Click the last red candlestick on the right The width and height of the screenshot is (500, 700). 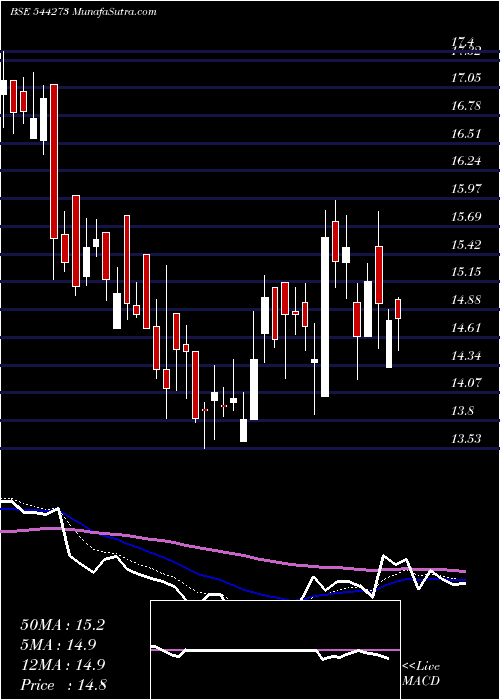[398, 309]
